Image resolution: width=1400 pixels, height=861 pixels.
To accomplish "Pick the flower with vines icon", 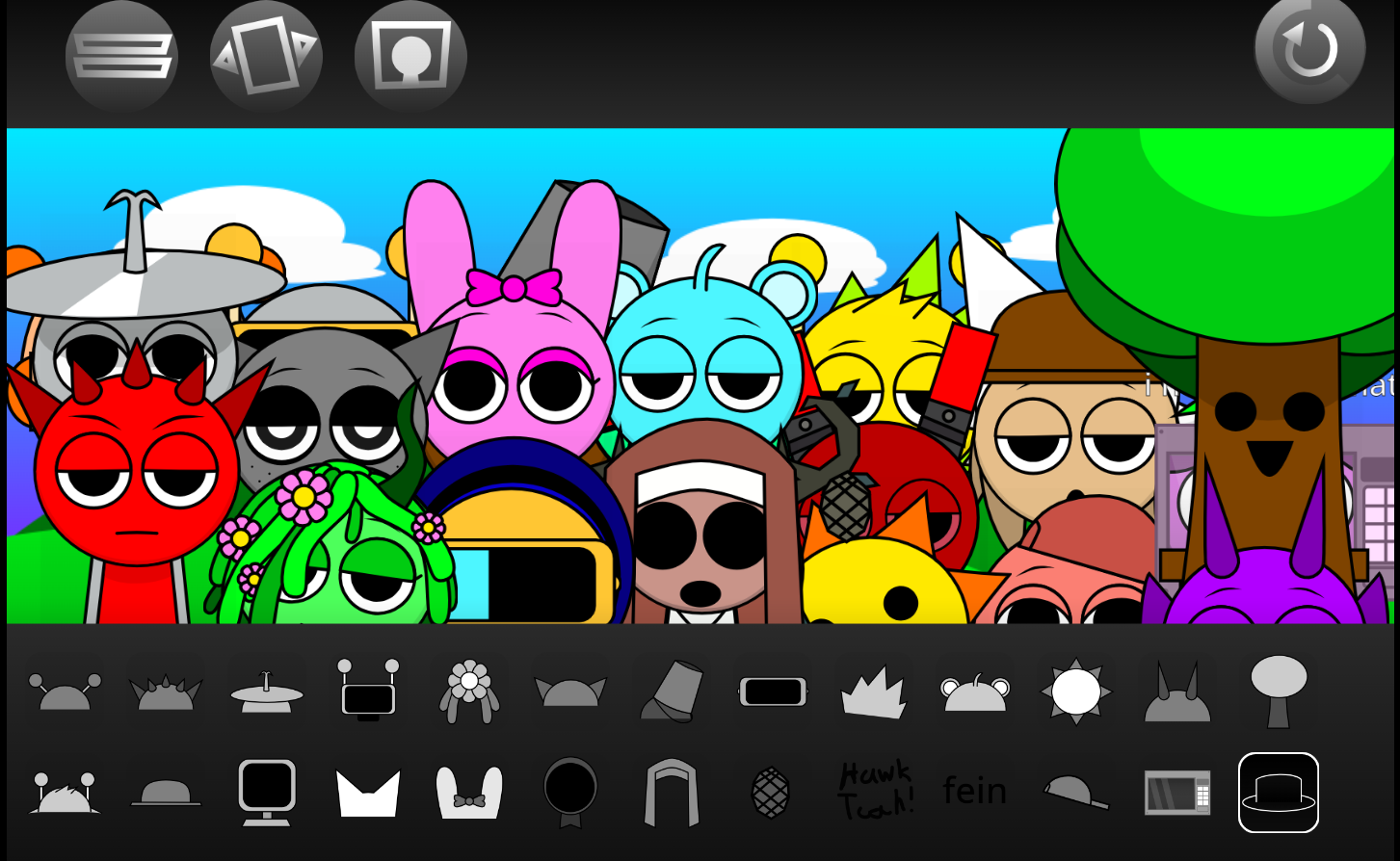I will (469, 691).
